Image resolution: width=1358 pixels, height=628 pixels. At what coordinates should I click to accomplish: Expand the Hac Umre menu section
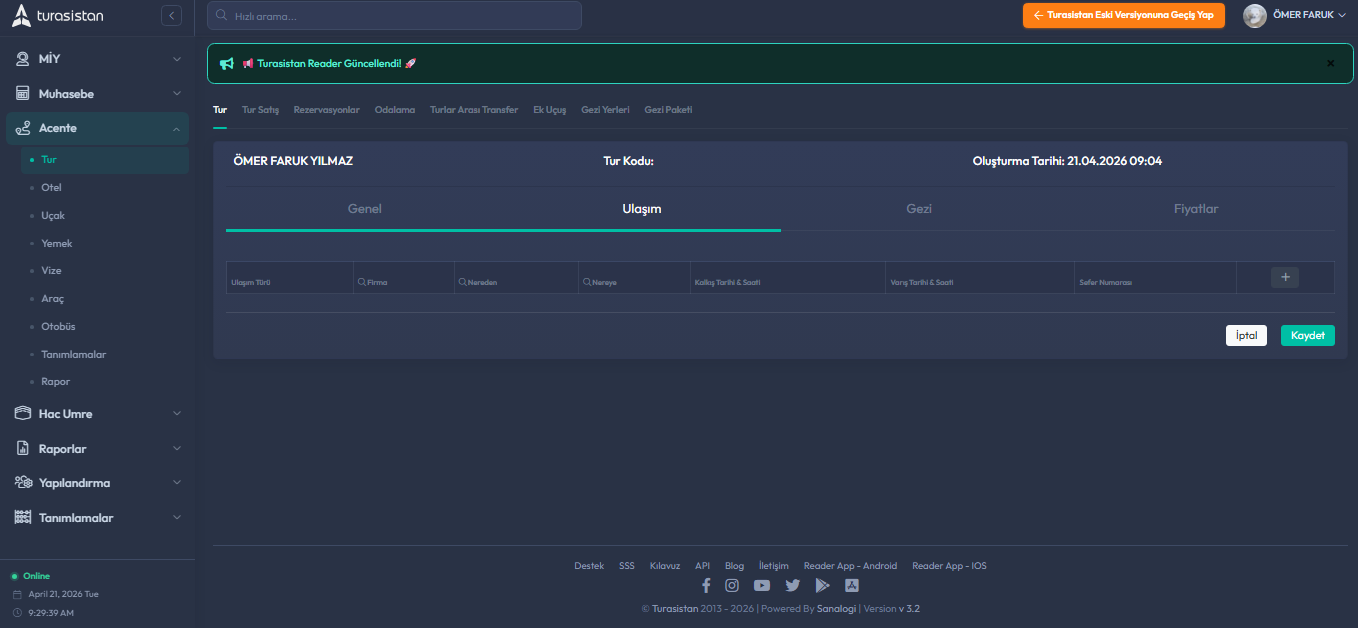tap(96, 414)
